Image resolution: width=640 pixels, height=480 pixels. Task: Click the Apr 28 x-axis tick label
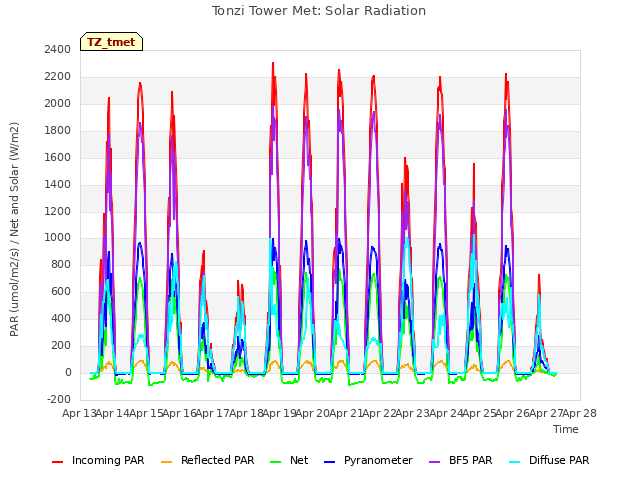click(580, 413)
